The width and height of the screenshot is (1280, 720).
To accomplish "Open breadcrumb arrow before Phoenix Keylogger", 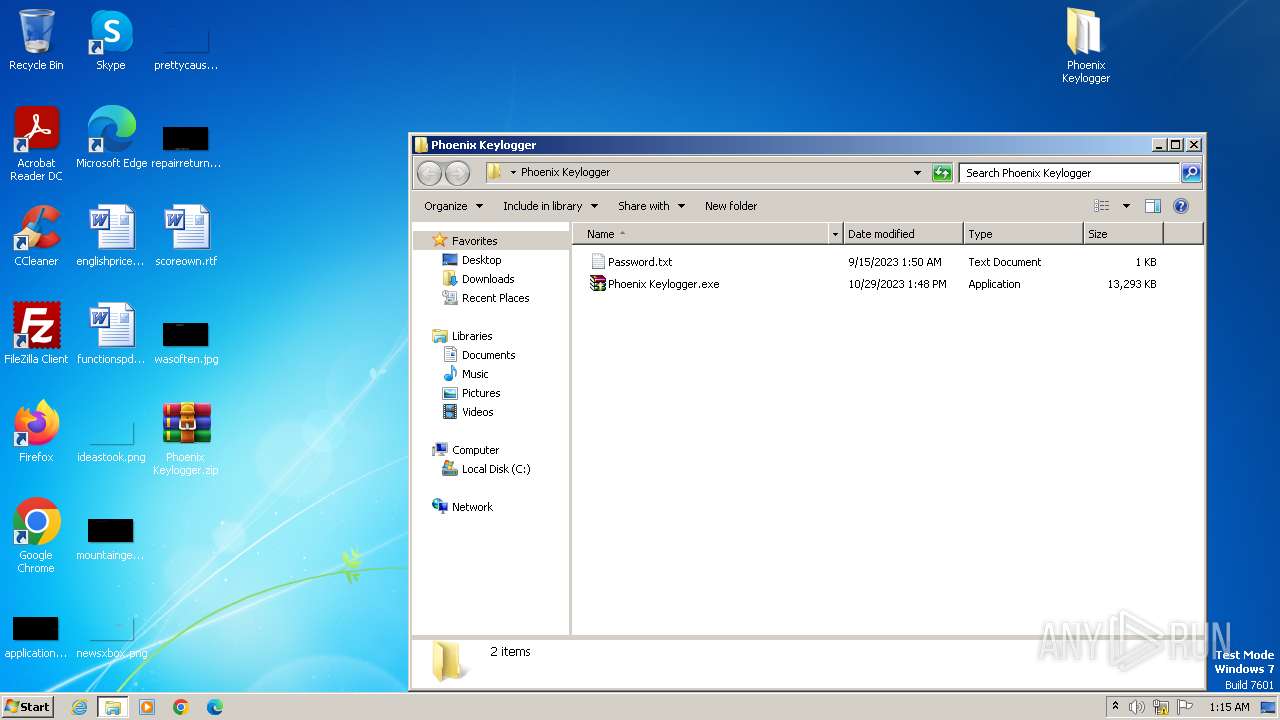I will click(x=513, y=173).
